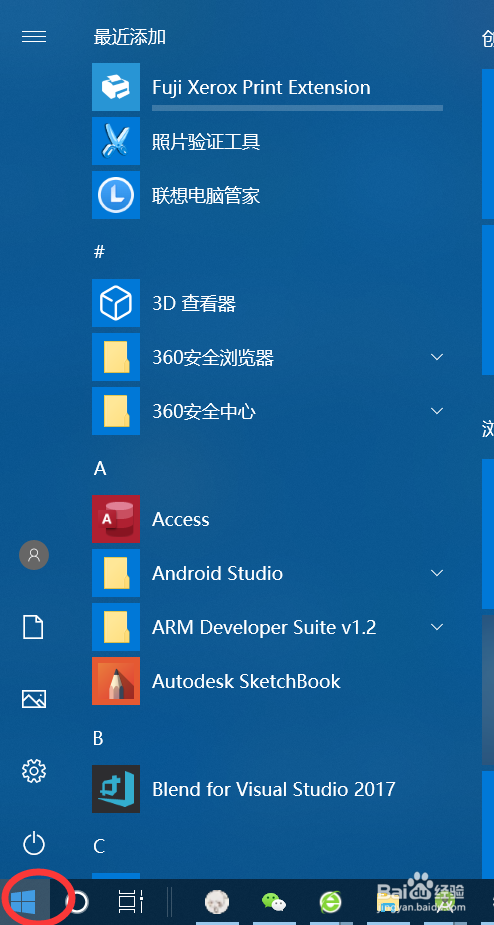Open Settings via the gear icon
Screen dimensions: 494x925
click(34, 771)
